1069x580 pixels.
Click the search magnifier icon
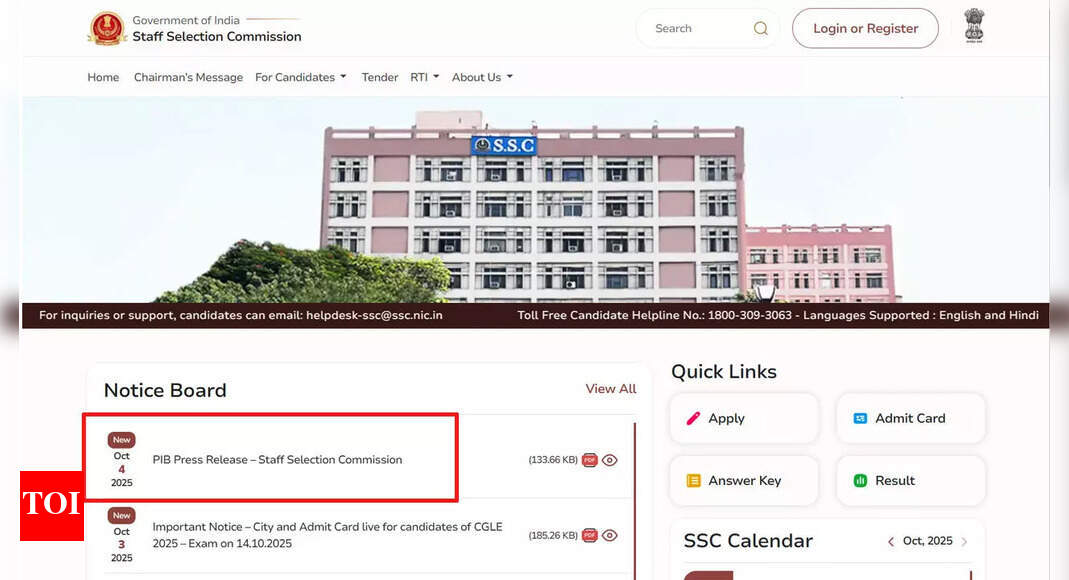(761, 29)
